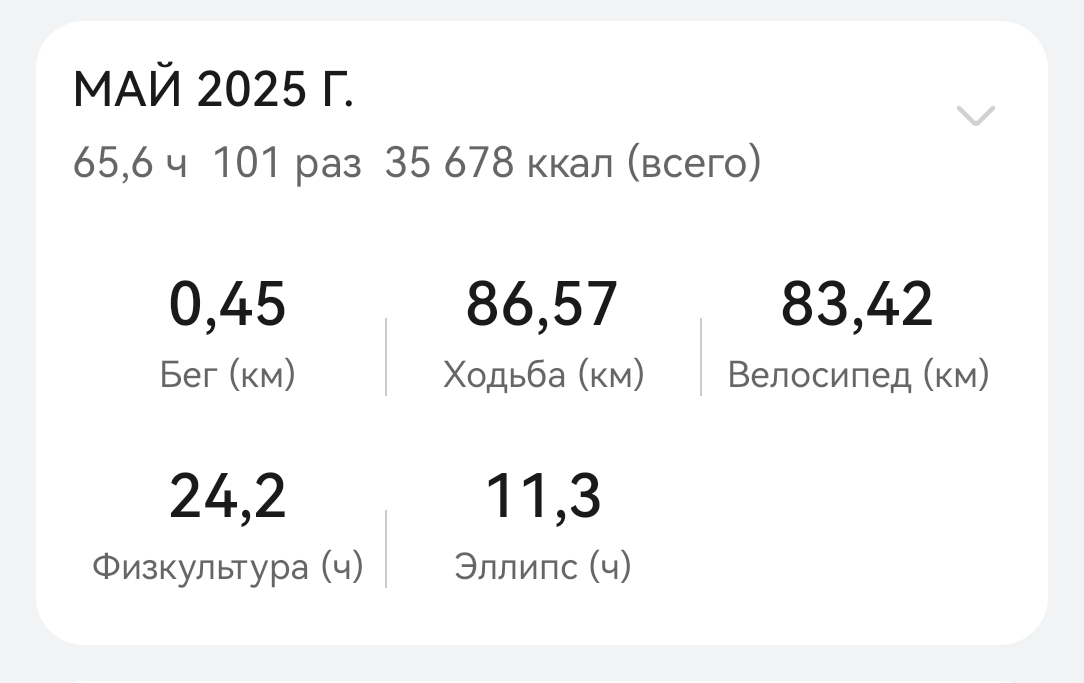
Task: Select walking value 86,57
Action: (542, 303)
